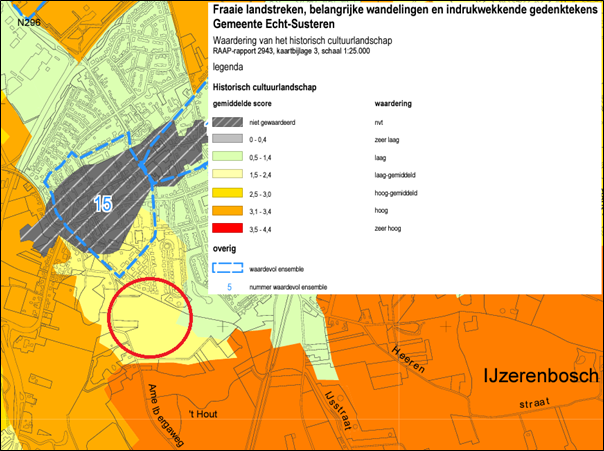
Task: Click the N296 road label
Action: (29, 22)
